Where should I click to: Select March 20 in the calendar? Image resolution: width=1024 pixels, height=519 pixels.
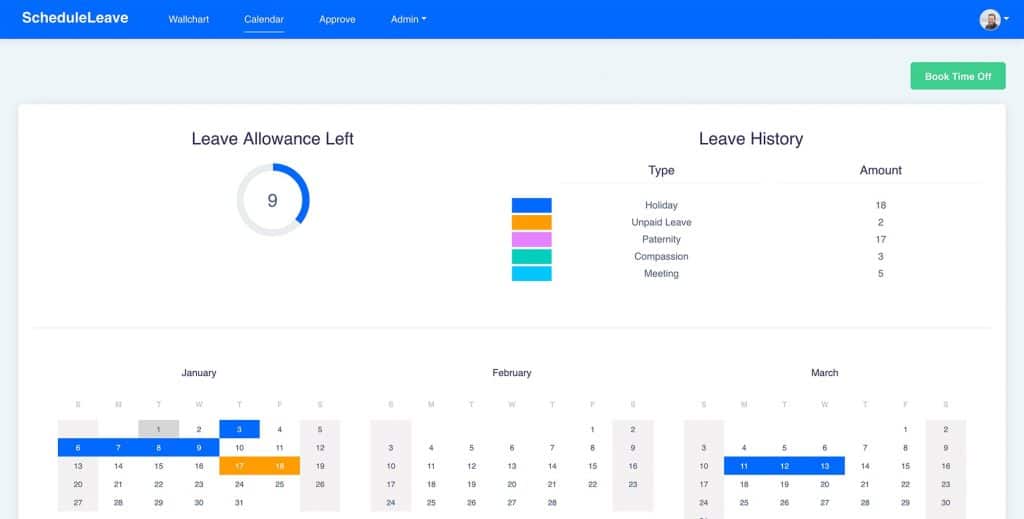pyautogui.click(x=825, y=484)
